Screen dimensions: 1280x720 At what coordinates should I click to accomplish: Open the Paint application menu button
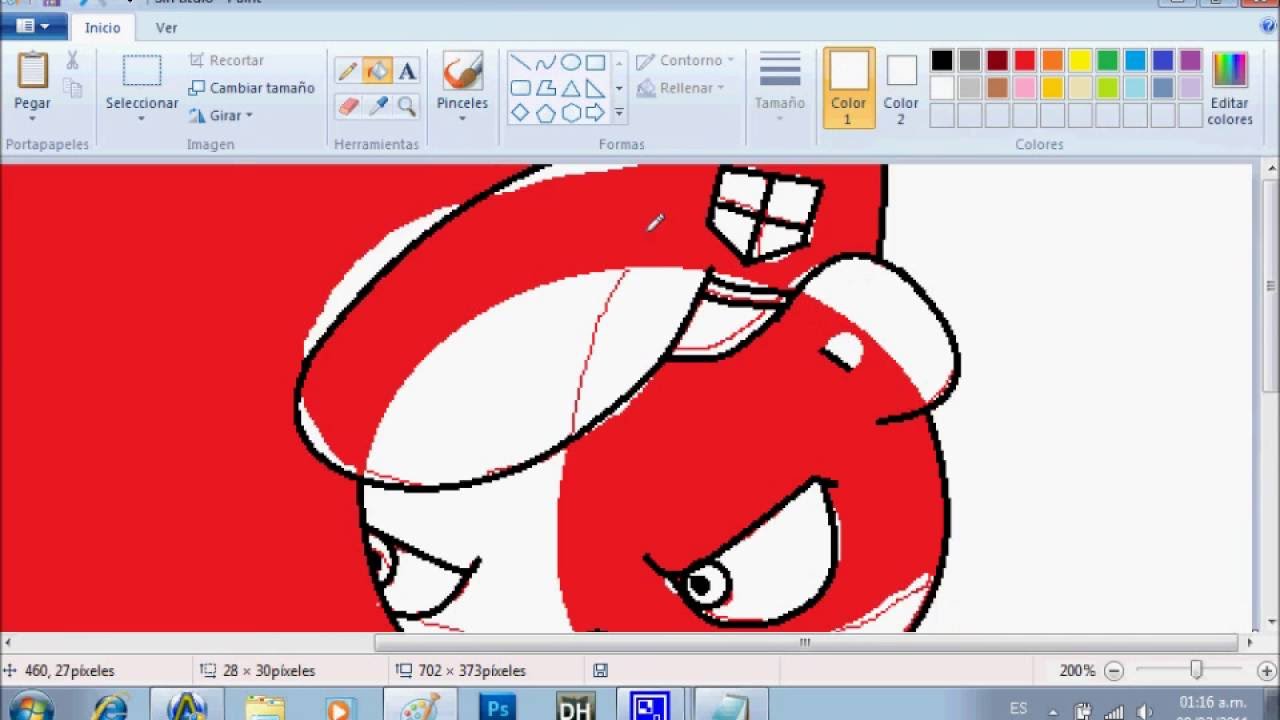tap(33, 26)
